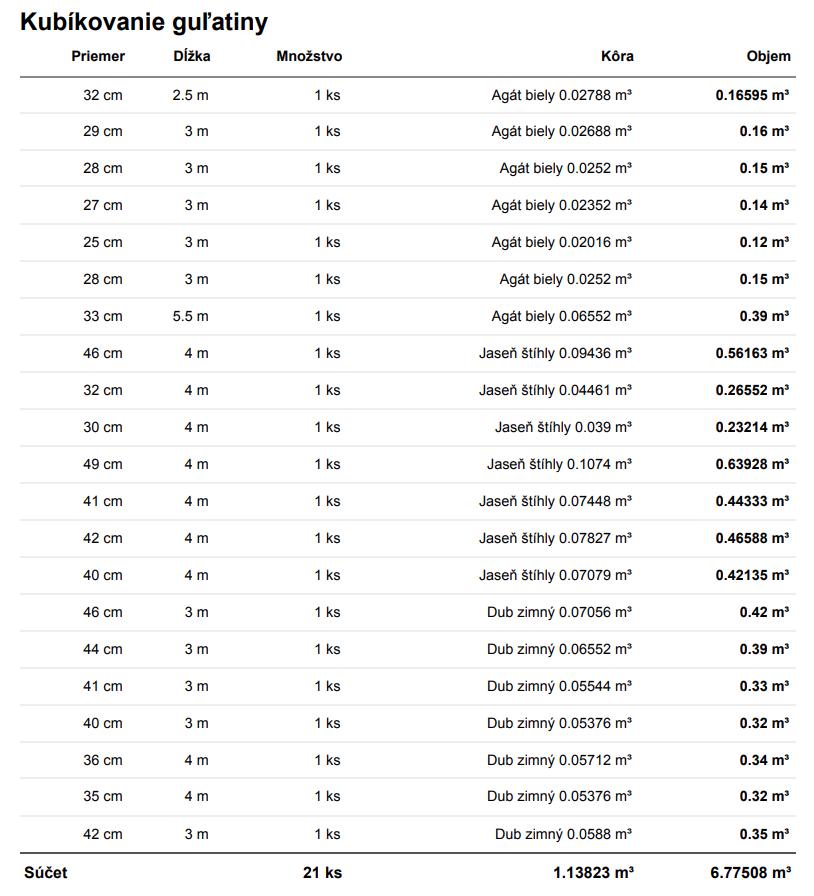Select the Kôra column header
The height and width of the screenshot is (896, 814).
[617, 56]
